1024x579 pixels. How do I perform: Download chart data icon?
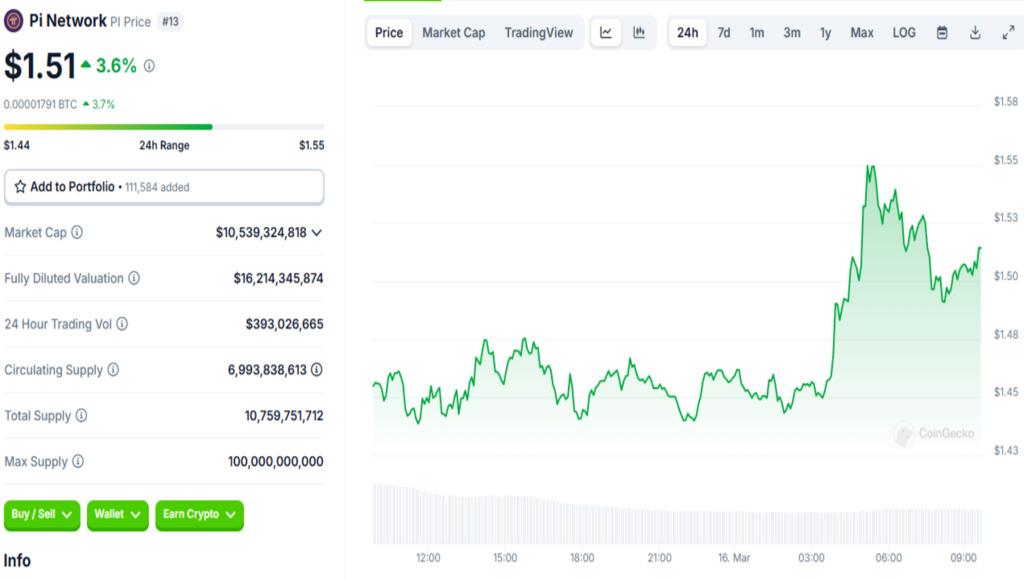(x=975, y=33)
